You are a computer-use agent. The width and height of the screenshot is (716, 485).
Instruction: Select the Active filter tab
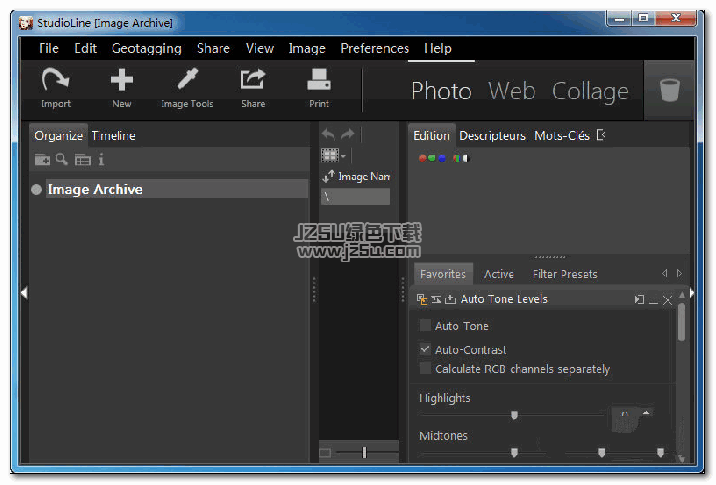tap(499, 274)
